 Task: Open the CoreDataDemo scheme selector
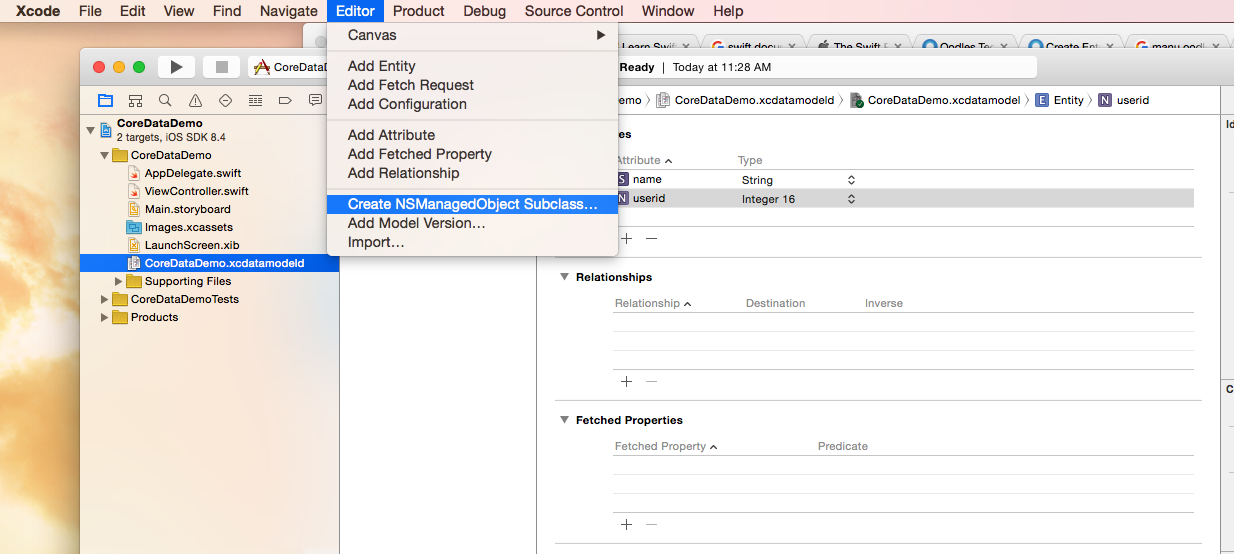(x=288, y=67)
